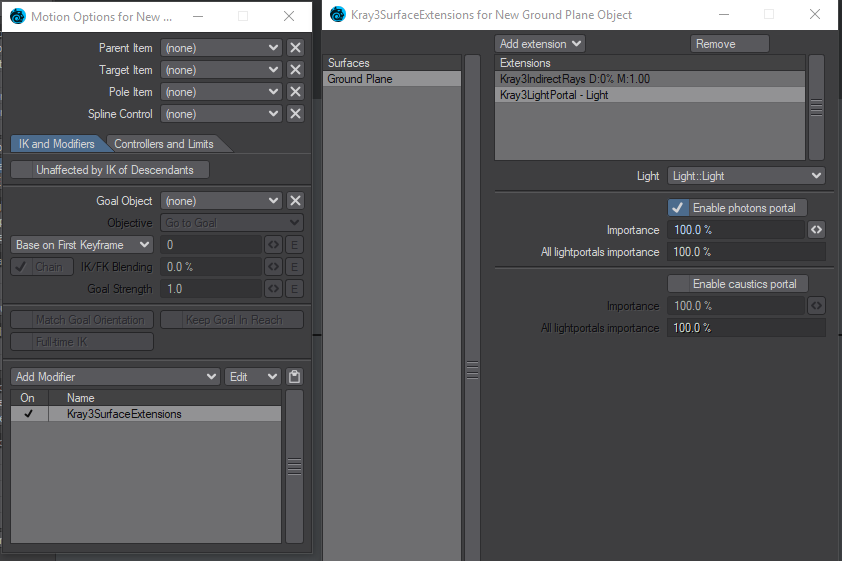
Task: Switch to Controllers and Limits tab
Action: (x=164, y=144)
